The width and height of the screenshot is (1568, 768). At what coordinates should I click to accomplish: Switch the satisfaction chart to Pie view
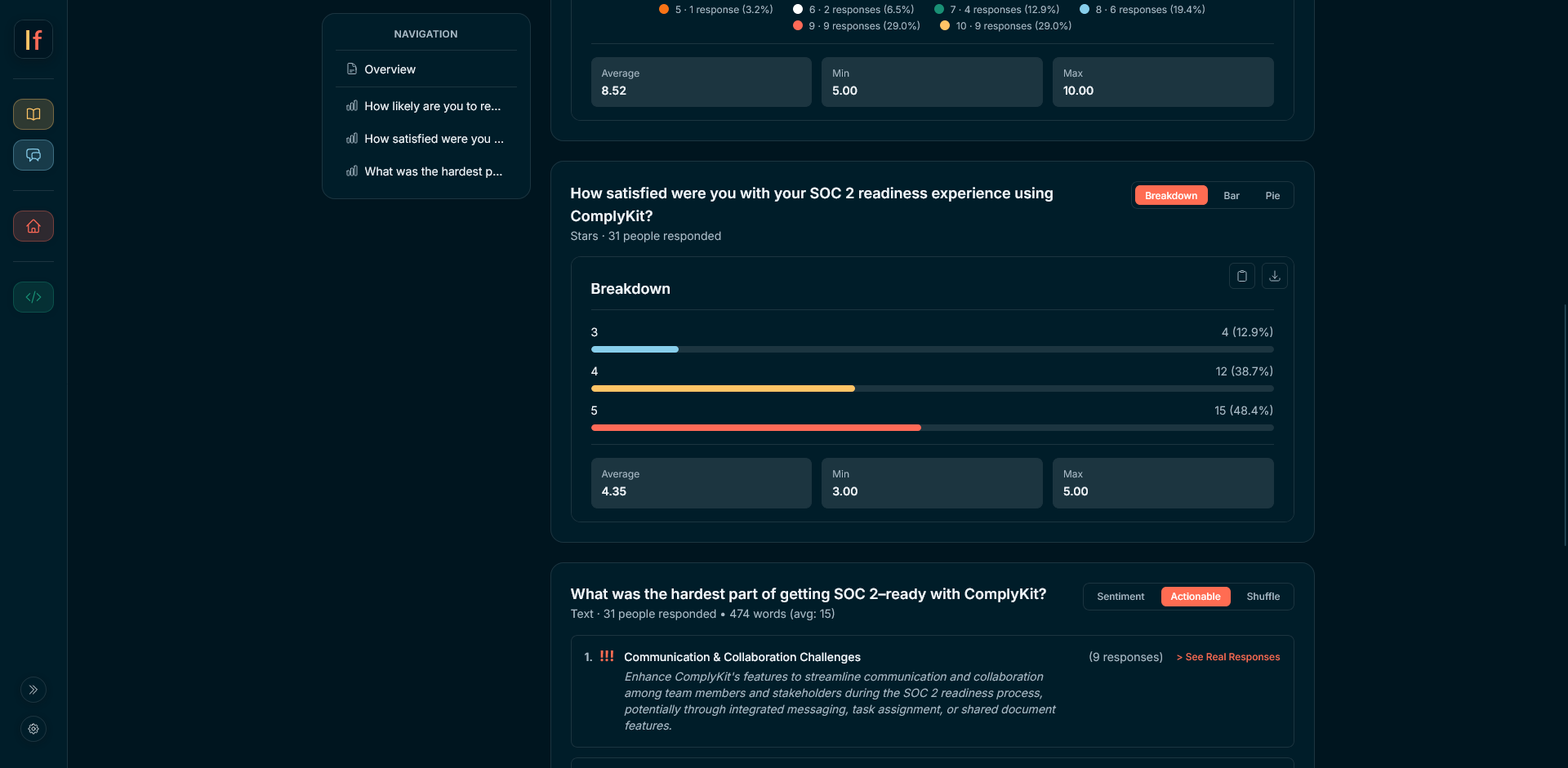click(1272, 195)
